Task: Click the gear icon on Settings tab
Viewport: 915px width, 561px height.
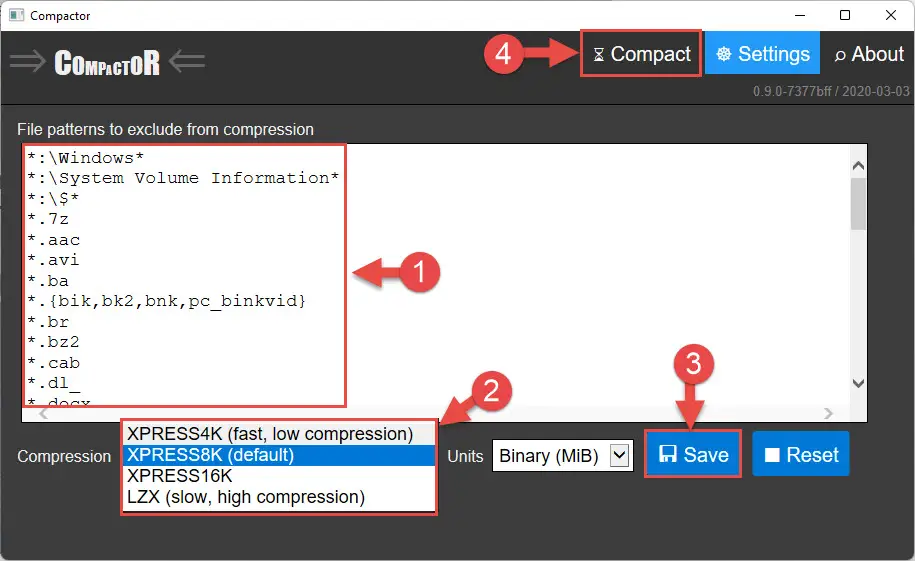Action: coord(724,54)
